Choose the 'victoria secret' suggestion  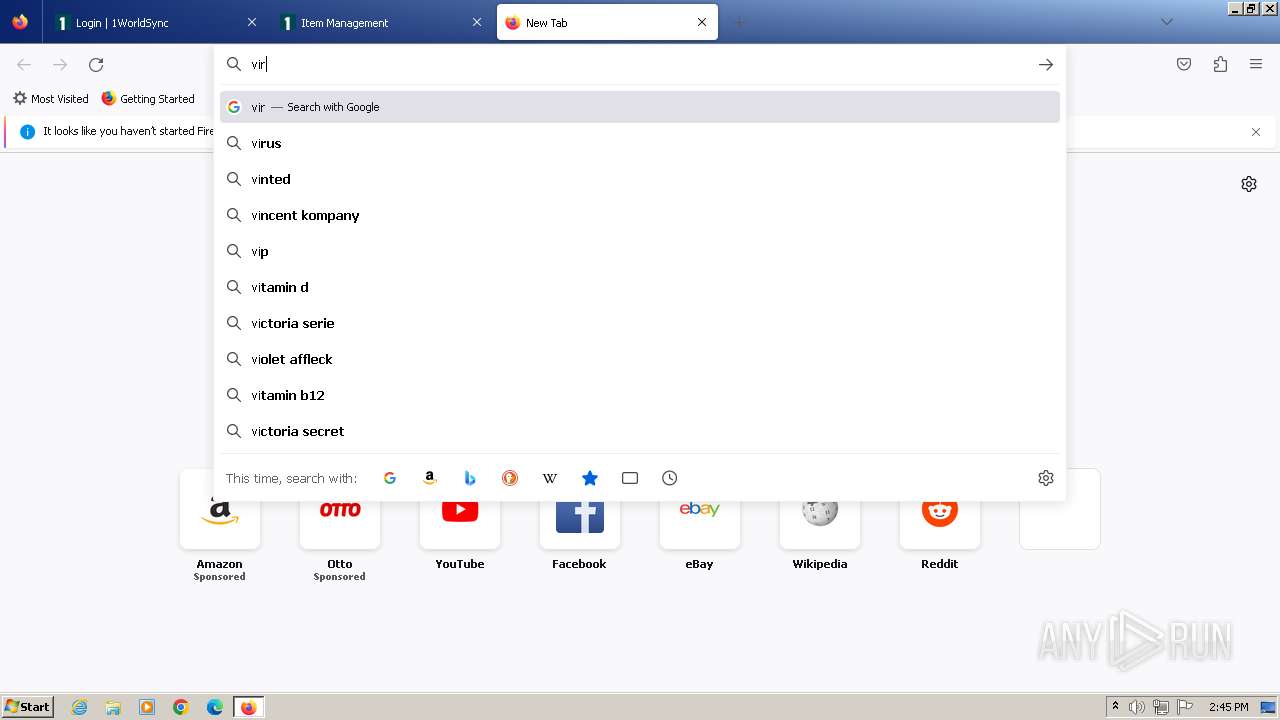[x=640, y=431]
